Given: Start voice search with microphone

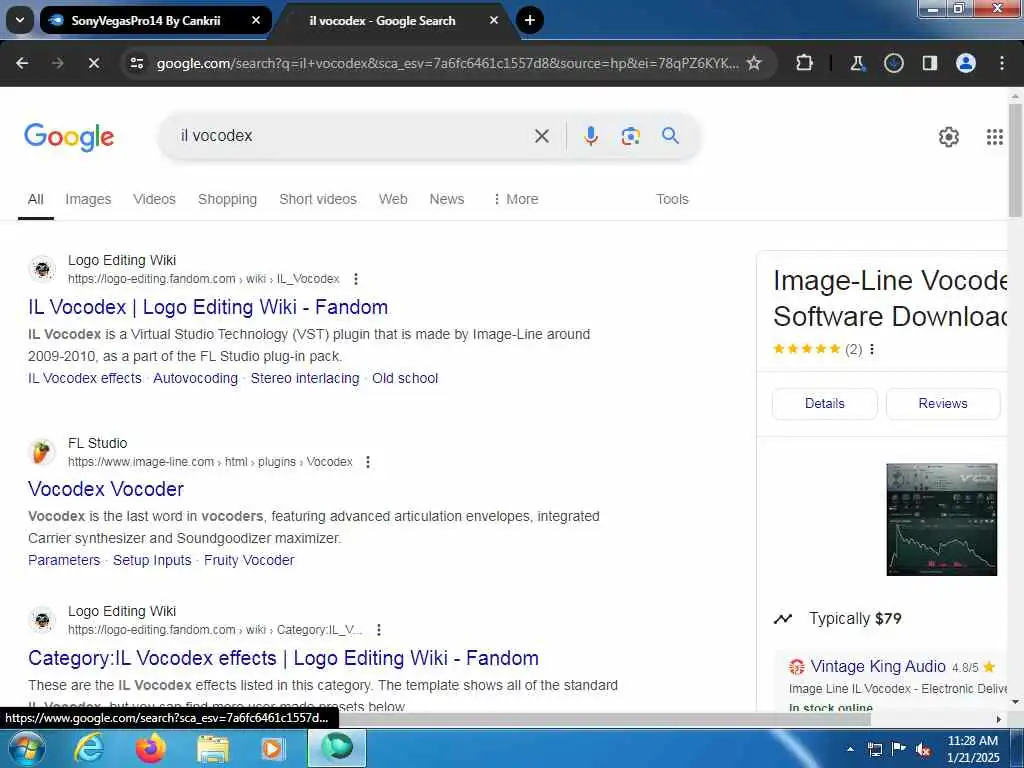Looking at the screenshot, I should [x=590, y=136].
